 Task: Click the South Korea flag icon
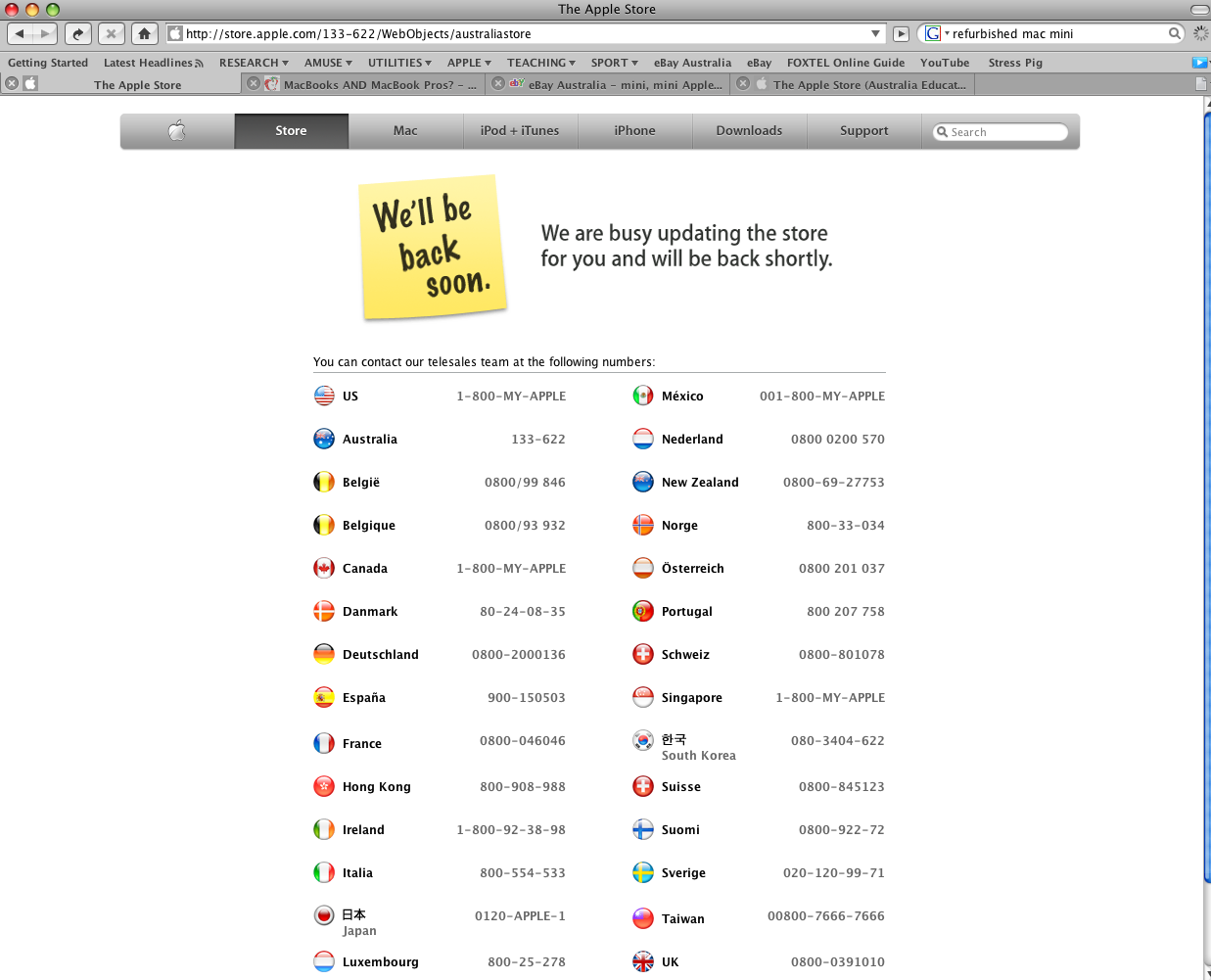[x=643, y=741]
